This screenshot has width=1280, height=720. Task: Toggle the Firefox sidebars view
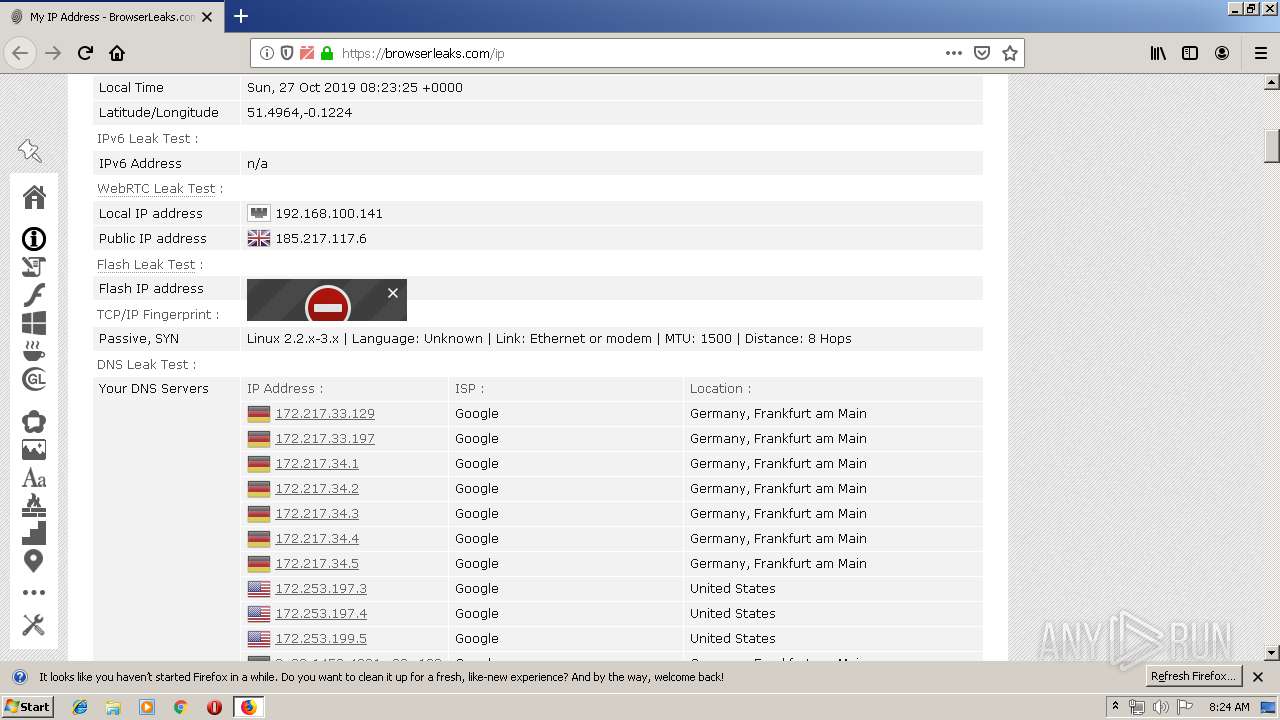1190,53
